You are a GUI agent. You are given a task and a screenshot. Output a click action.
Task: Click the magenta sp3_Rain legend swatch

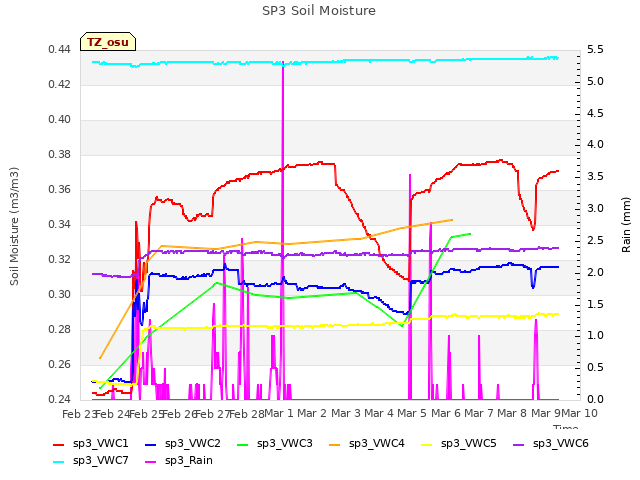pyautogui.click(x=151, y=462)
